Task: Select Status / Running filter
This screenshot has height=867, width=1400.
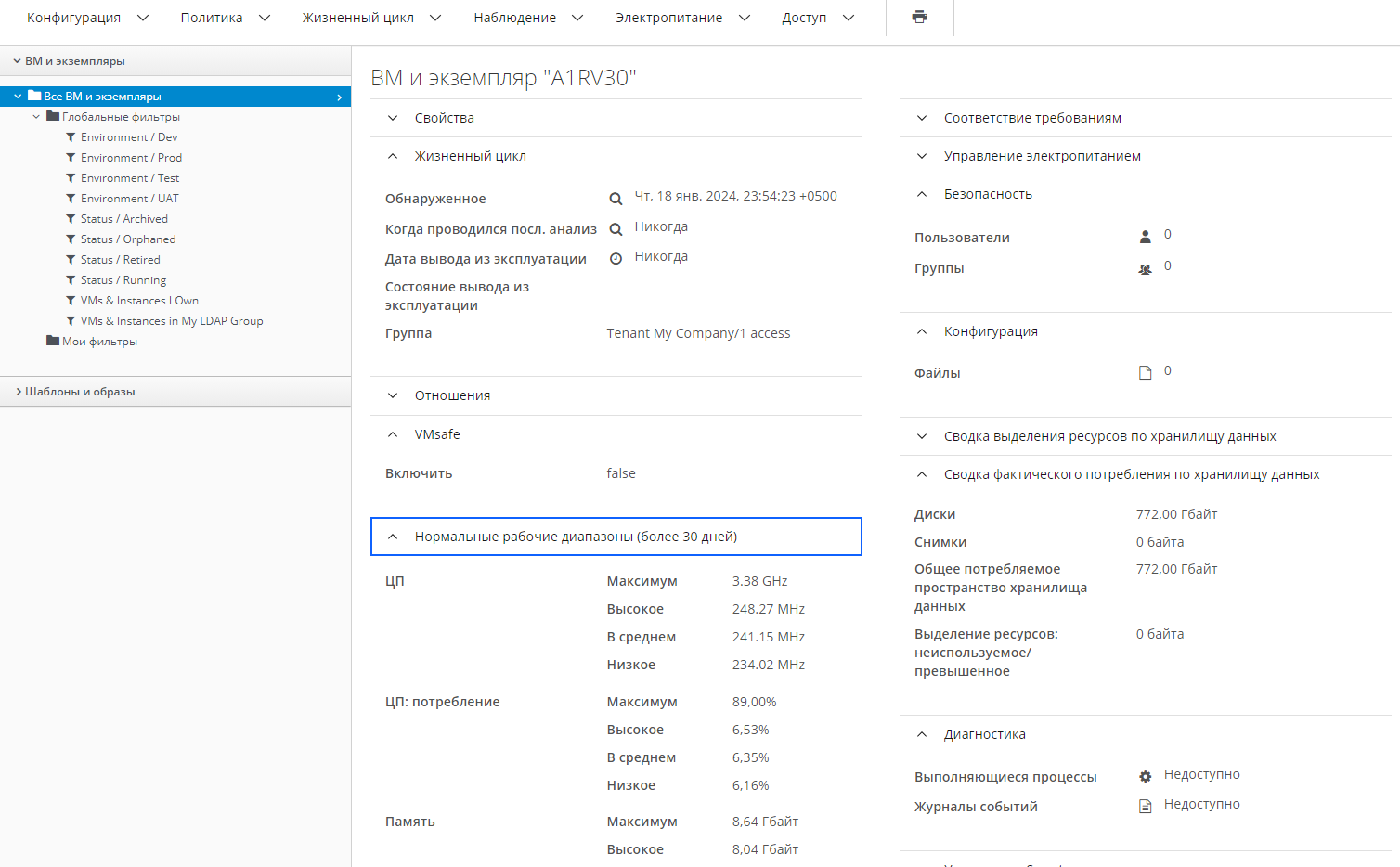Action: pos(123,280)
